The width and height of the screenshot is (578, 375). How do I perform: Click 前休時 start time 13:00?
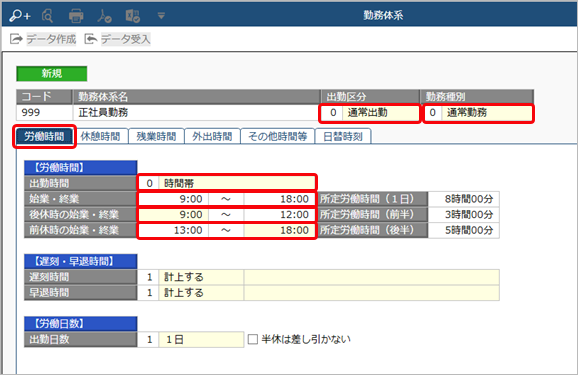click(173, 230)
